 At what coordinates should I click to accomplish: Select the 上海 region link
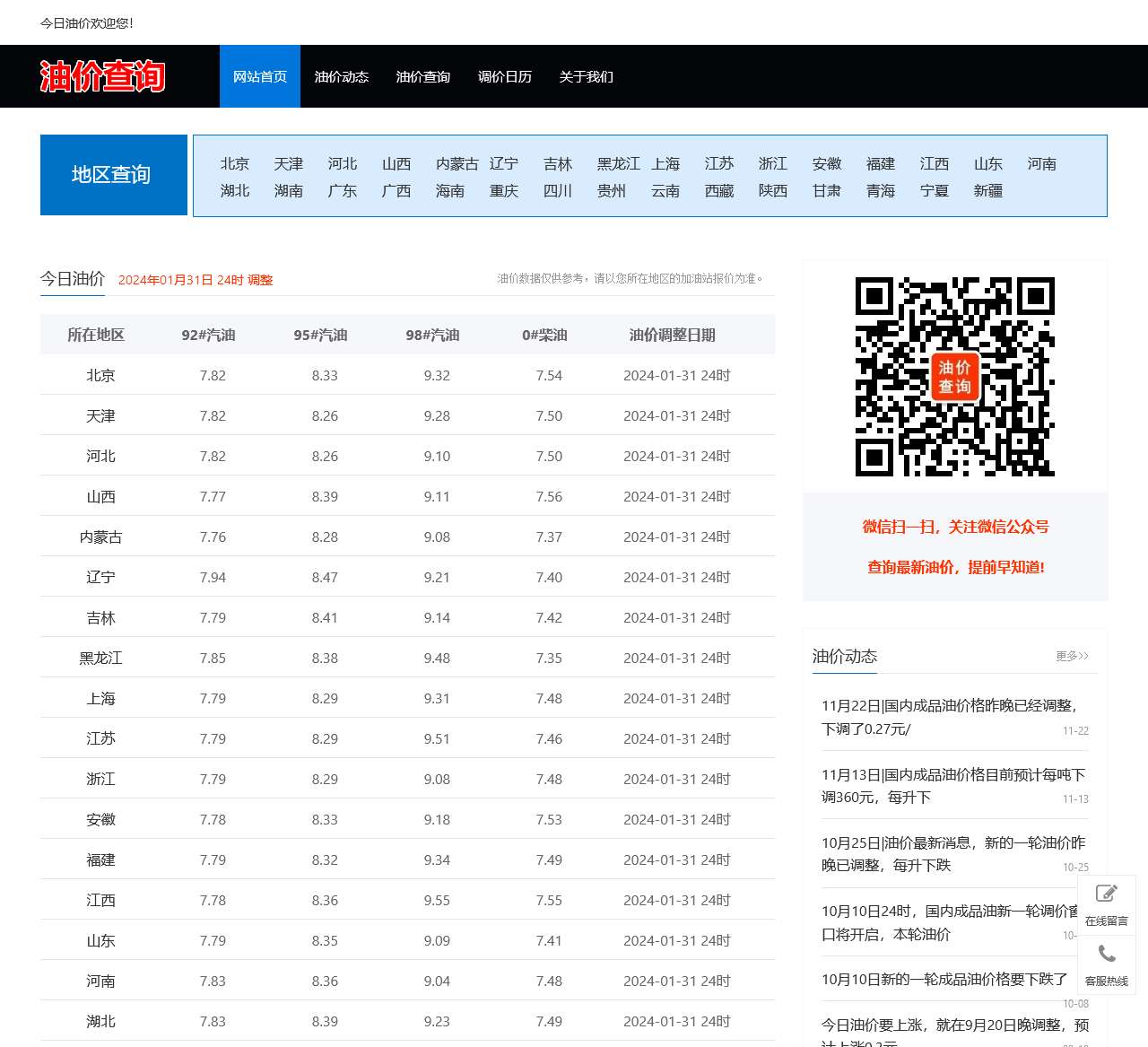(x=665, y=163)
